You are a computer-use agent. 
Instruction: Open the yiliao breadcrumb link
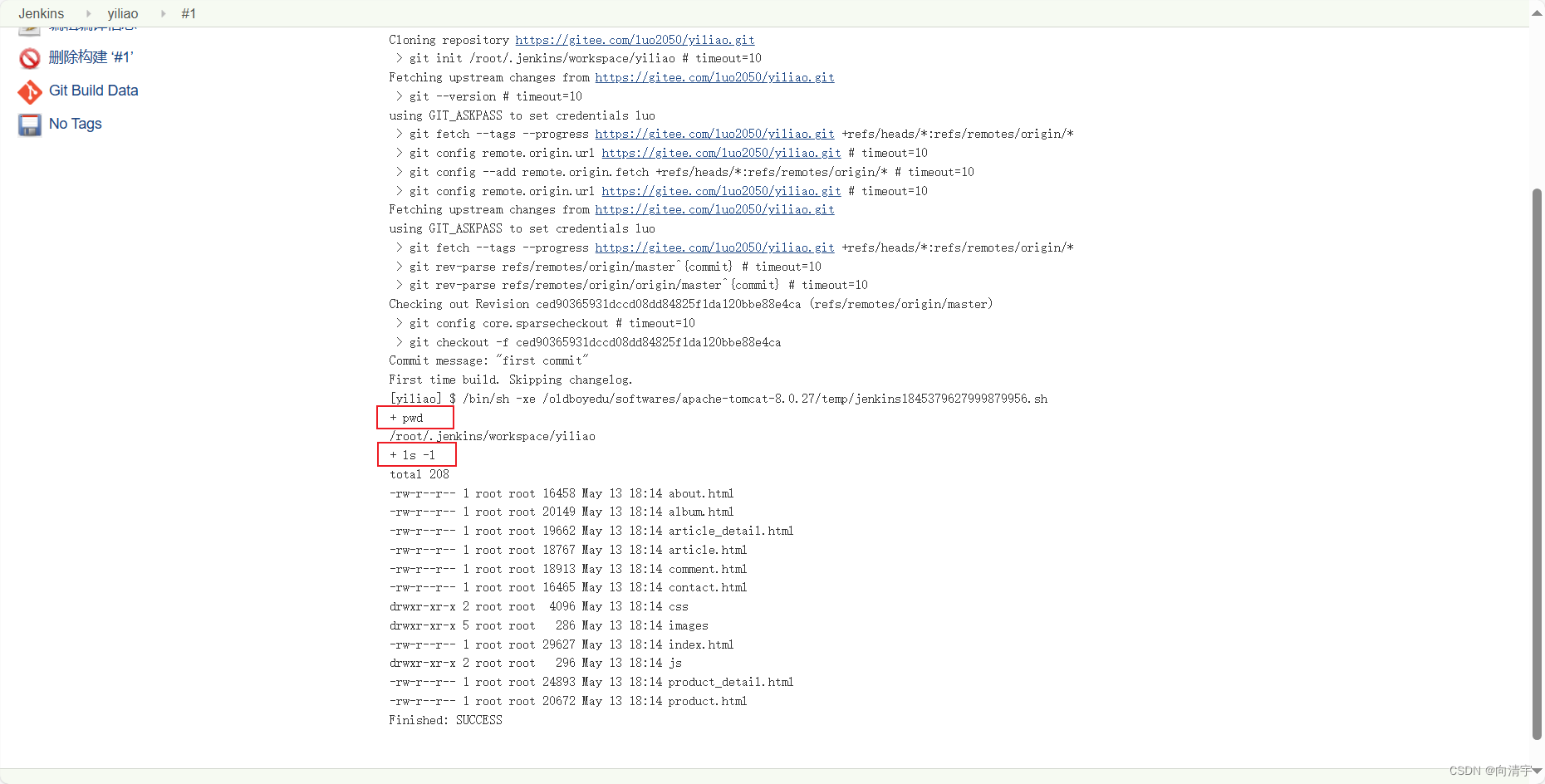[x=123, y=13]
